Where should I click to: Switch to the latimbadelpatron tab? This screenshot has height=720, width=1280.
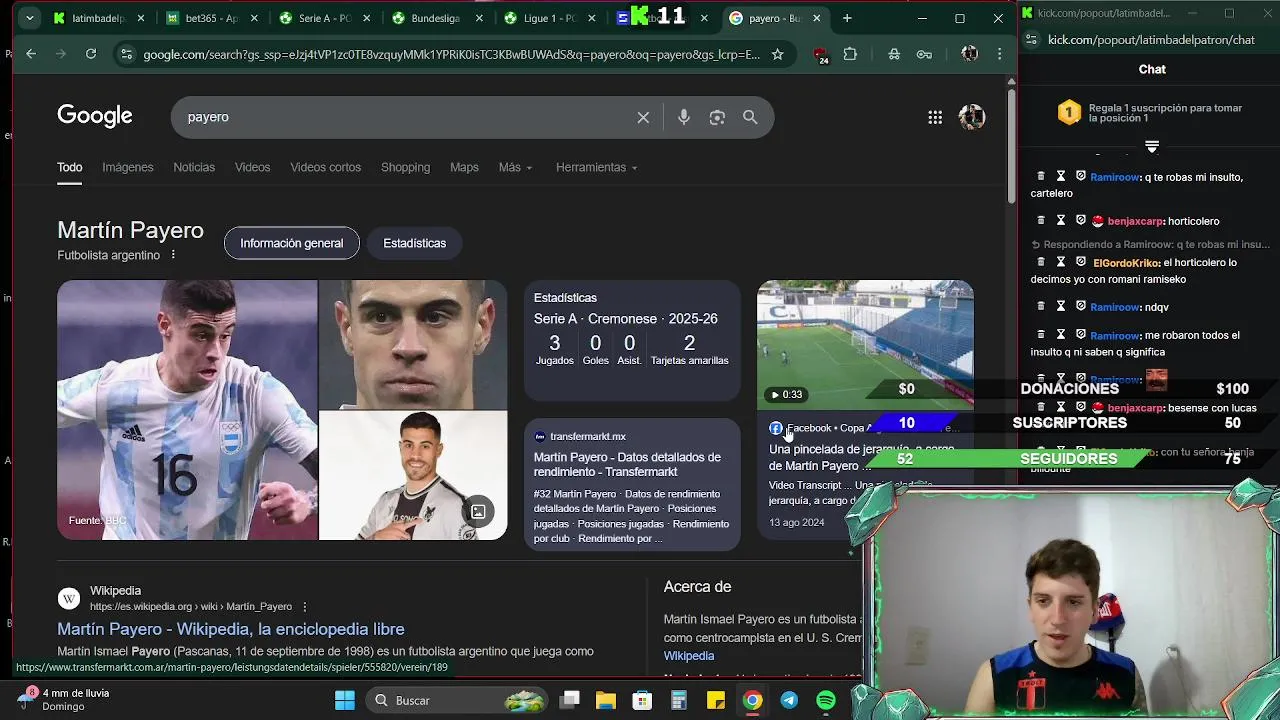click(92, 18)
